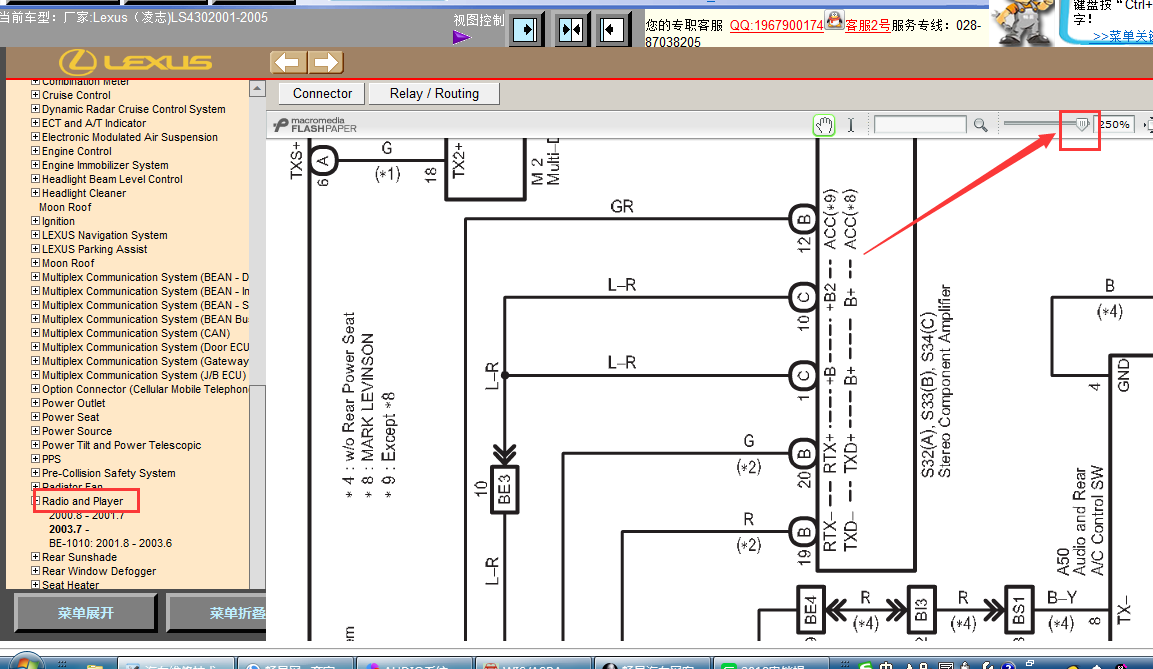Screen dimensions: 1153x669
Task: Expand the Electronic Modulated Air Suspension node
Action: point(35,137)
